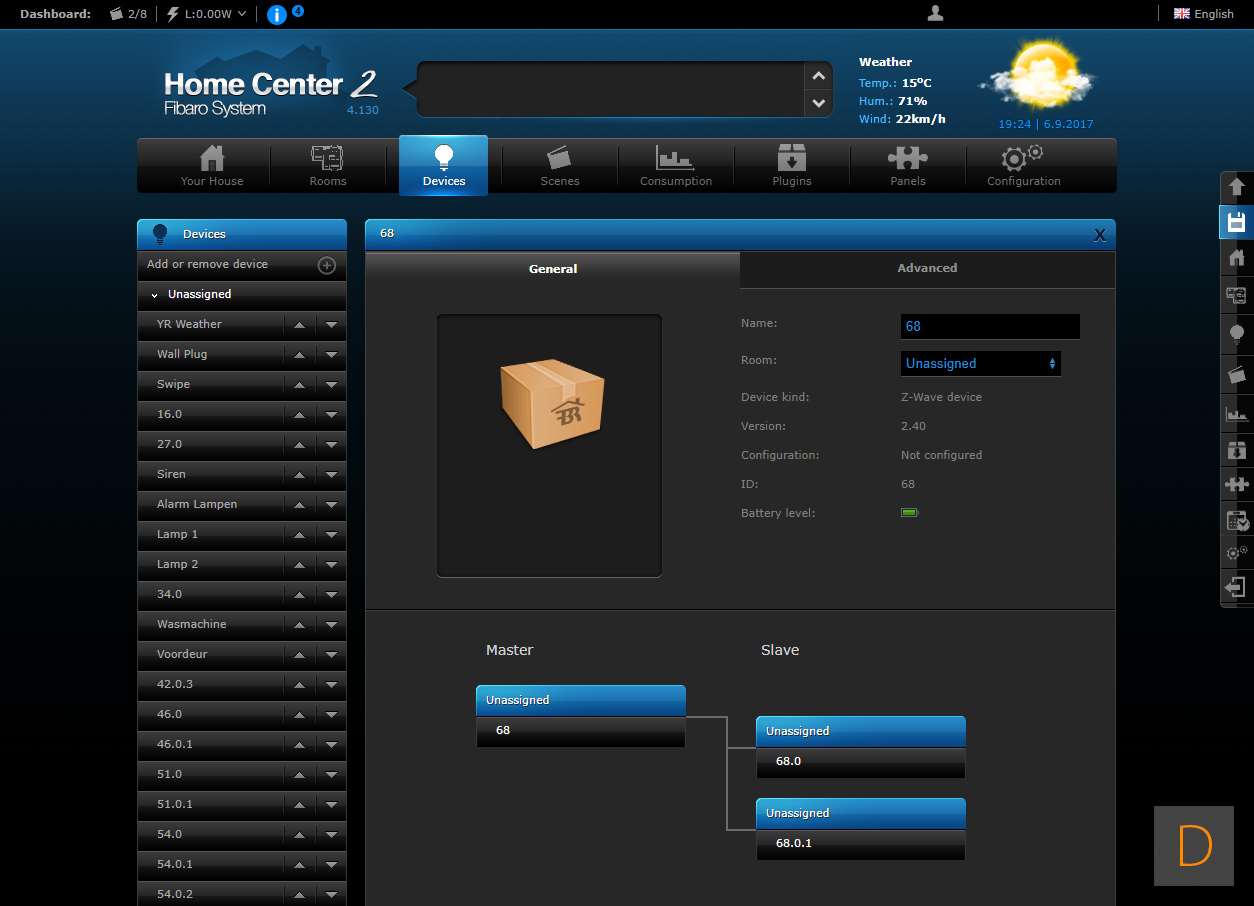Click the plus icon to add device

[x=326, y=265]
